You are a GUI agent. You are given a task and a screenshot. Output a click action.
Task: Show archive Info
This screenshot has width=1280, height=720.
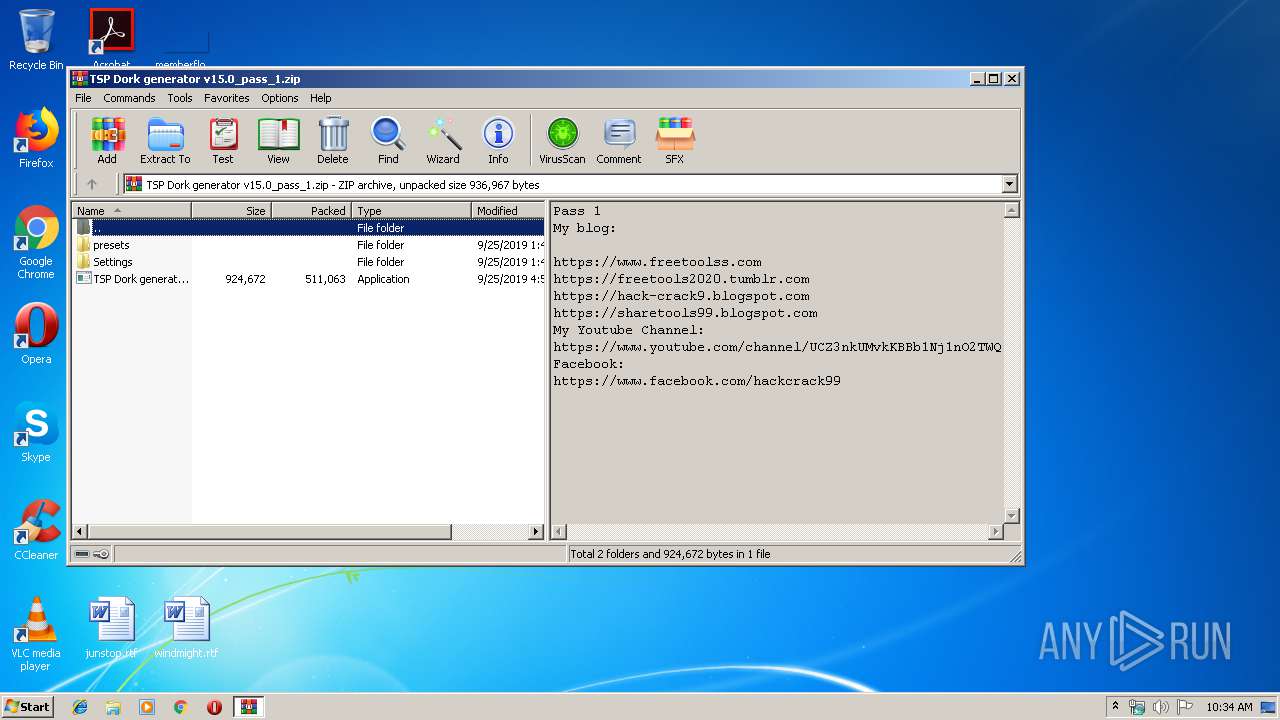498,140
